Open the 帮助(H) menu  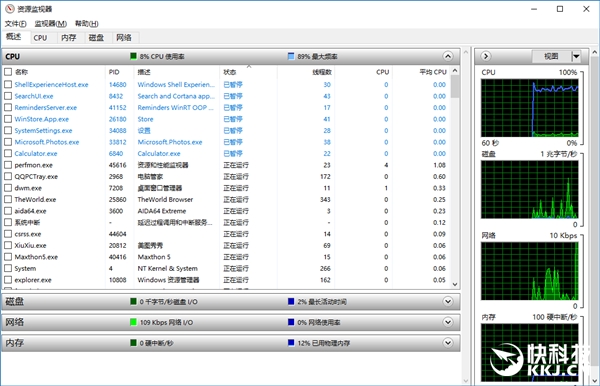86,24
